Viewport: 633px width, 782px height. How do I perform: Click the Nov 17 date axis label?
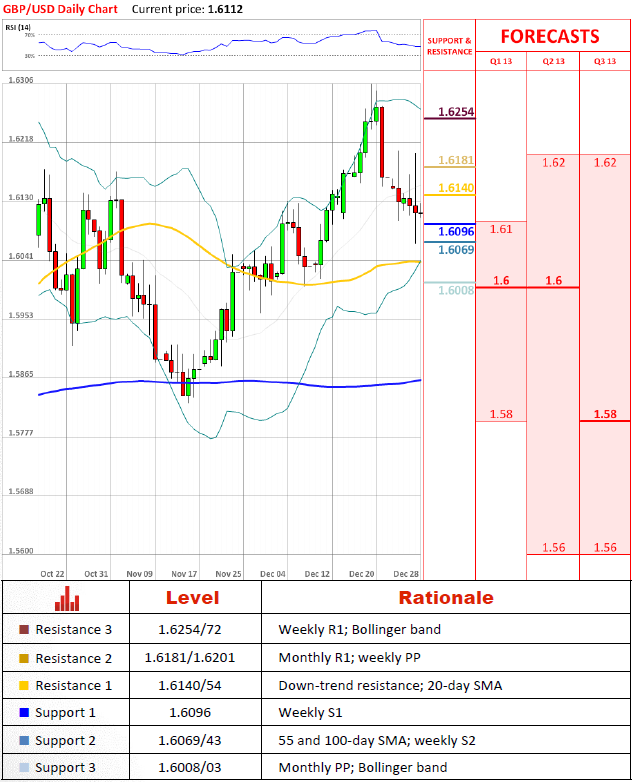(184, 574)
